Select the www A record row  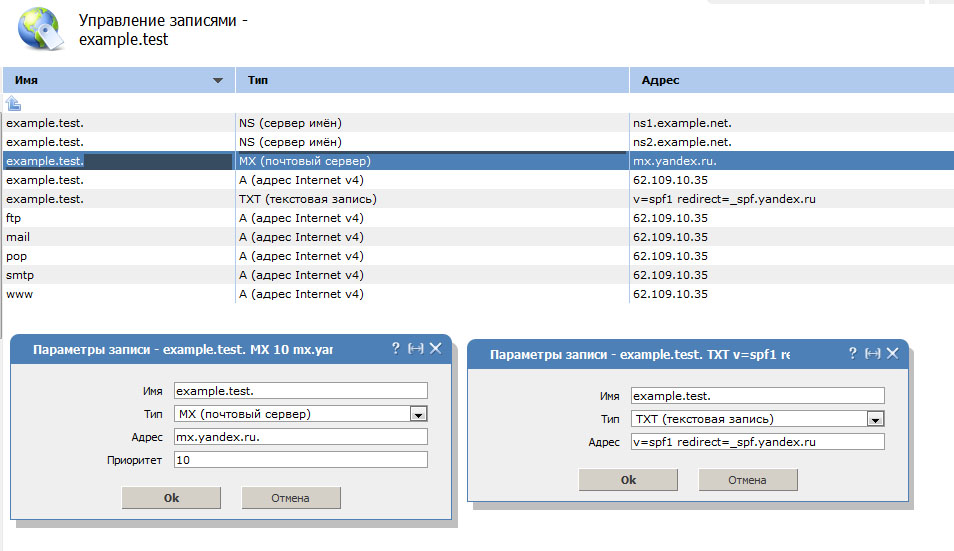coord(300,294)
